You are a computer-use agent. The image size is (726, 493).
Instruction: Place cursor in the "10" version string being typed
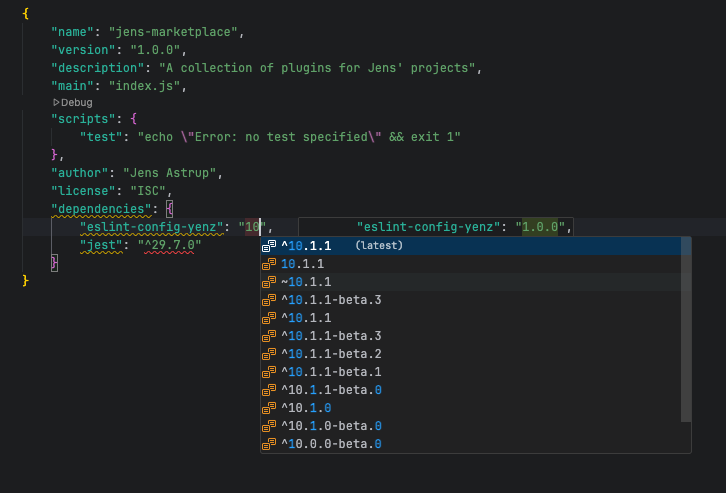[x=252, y=227]
